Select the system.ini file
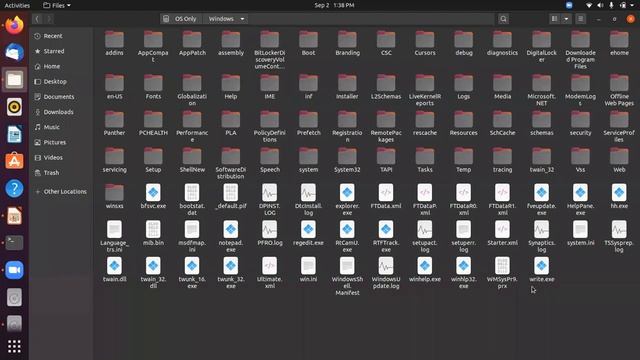Screen dimensions: 640x360 (580, 233)
